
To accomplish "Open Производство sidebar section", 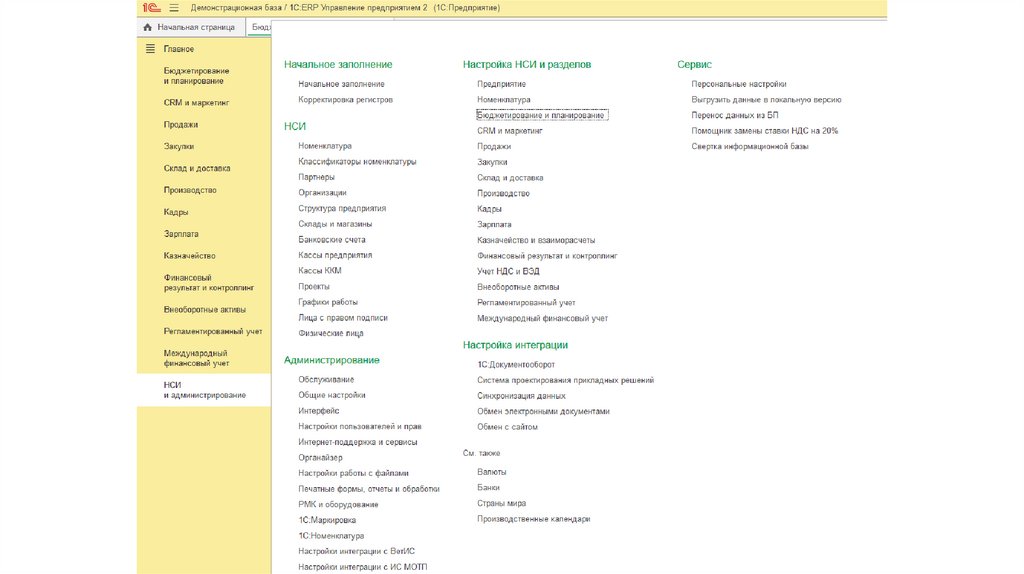I will 190,190.
